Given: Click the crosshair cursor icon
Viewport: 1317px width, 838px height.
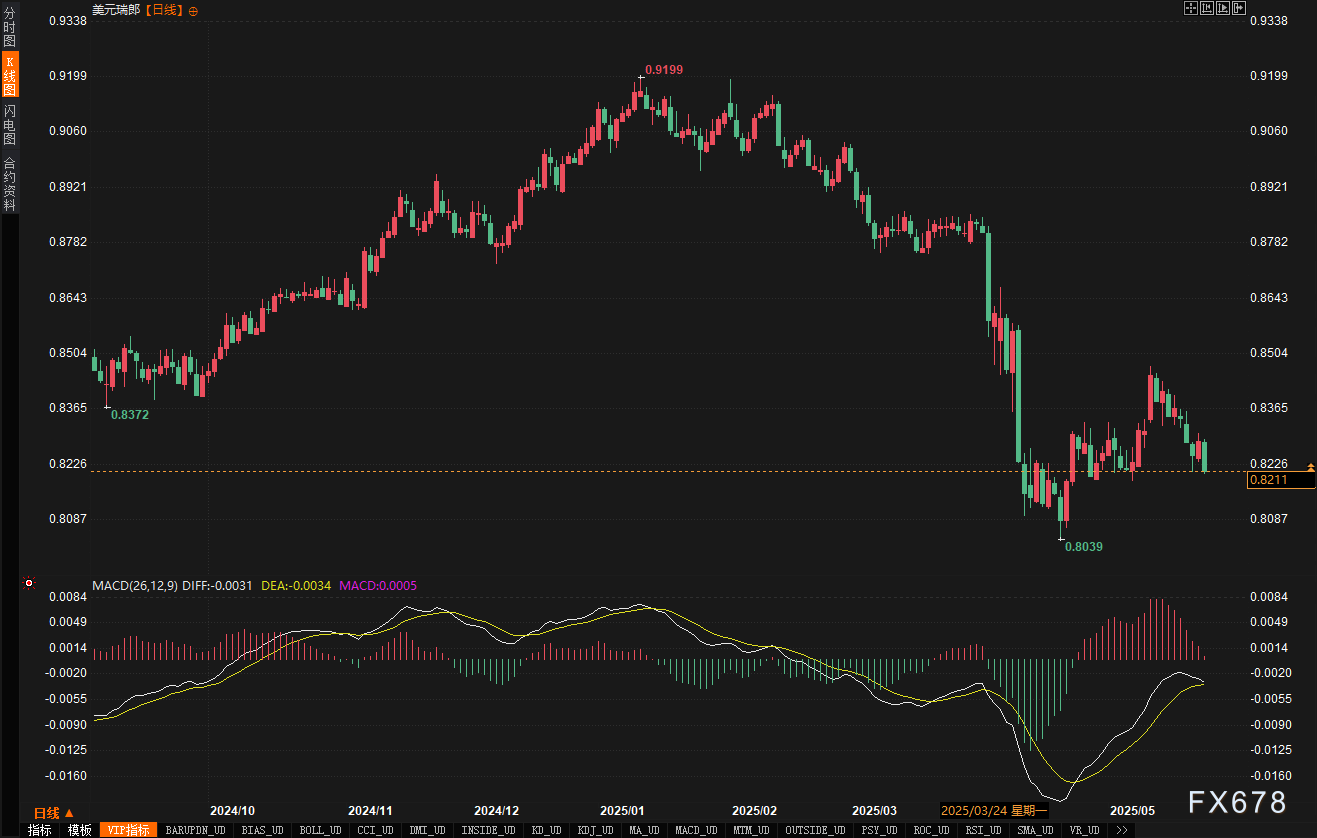Looking at the screenshot, I should [x=1191, y=9].
